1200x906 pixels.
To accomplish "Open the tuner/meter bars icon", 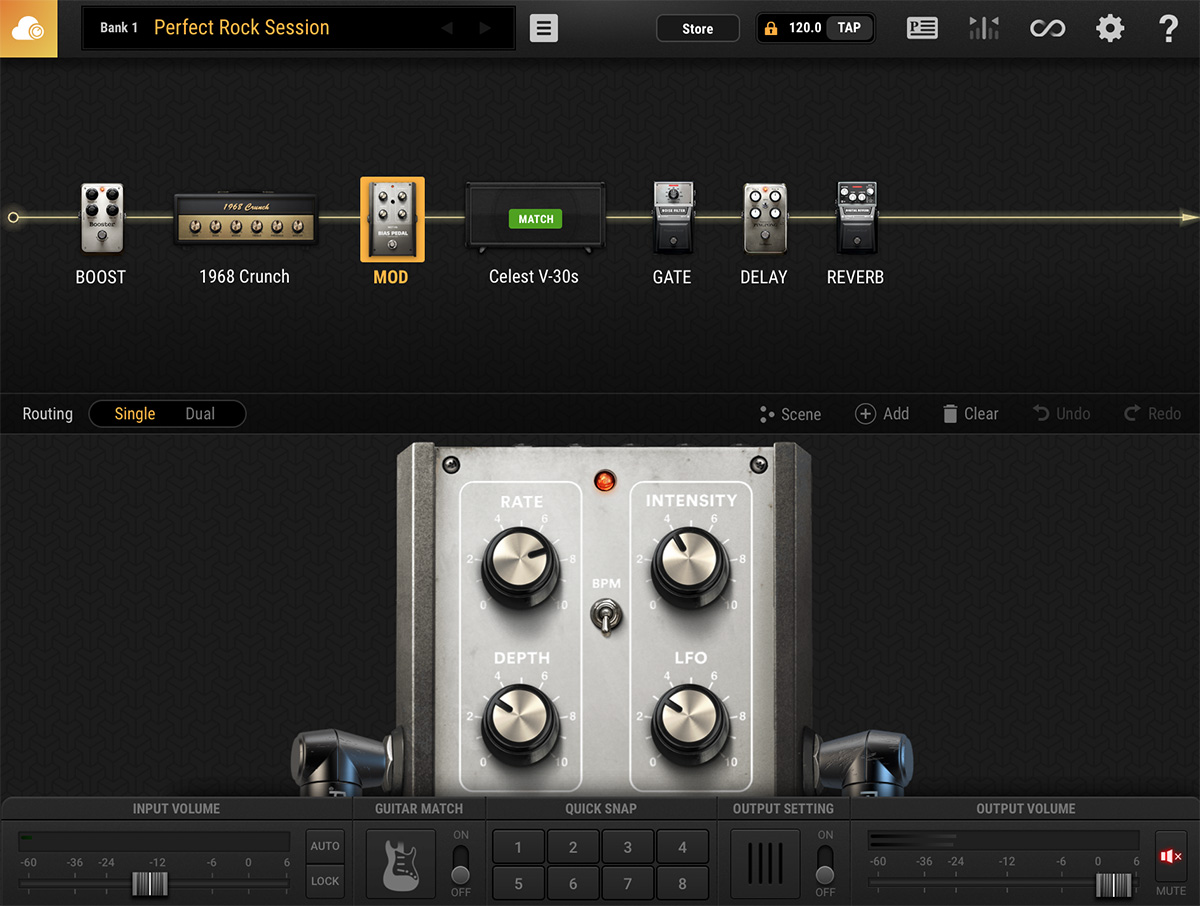I will [984, 28].
